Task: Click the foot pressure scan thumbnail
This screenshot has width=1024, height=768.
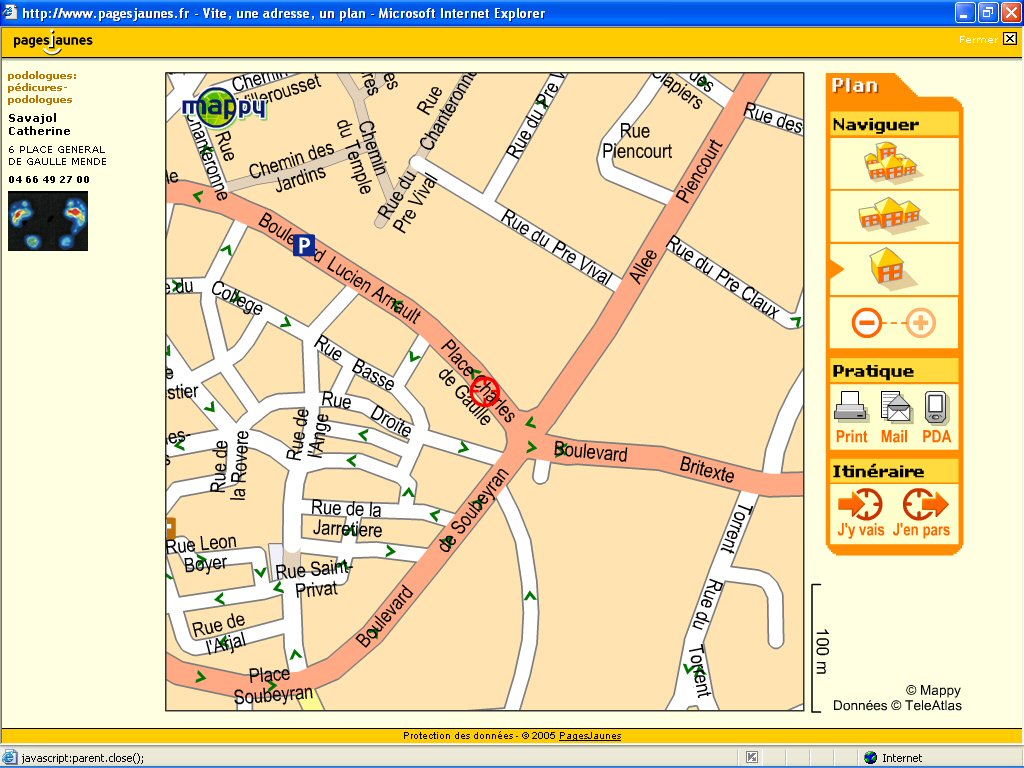Action: coord(48,221)
